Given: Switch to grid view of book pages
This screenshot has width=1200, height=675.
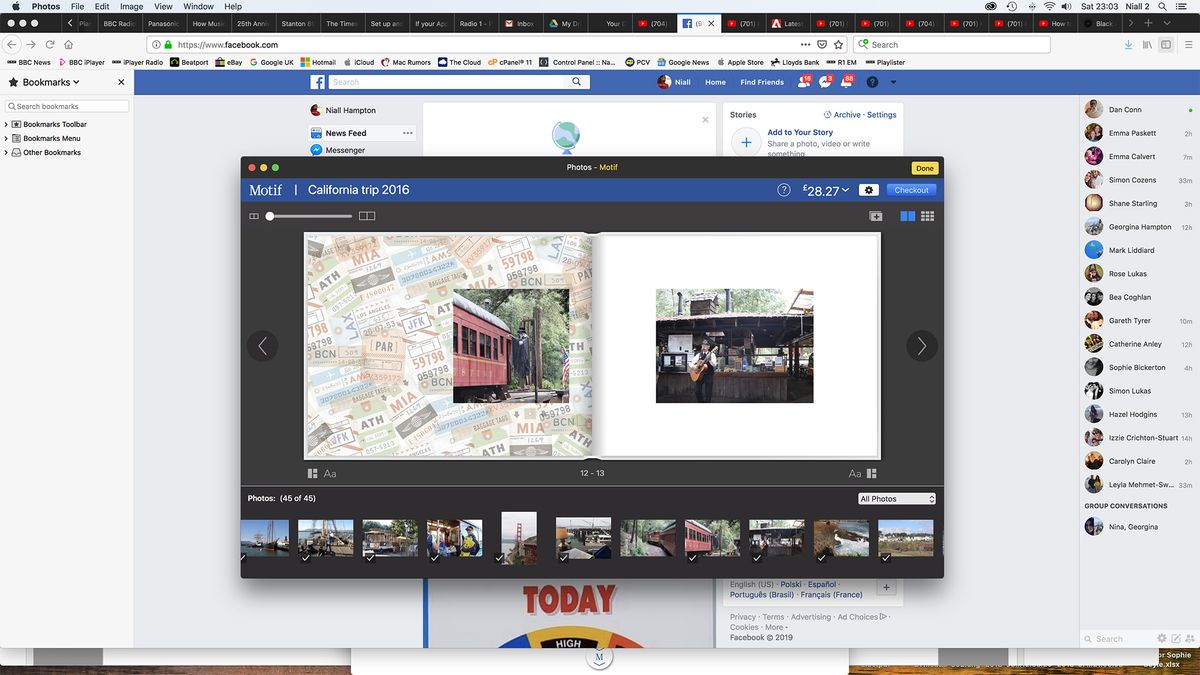Looking at the screenshot, I should point(927,215).
